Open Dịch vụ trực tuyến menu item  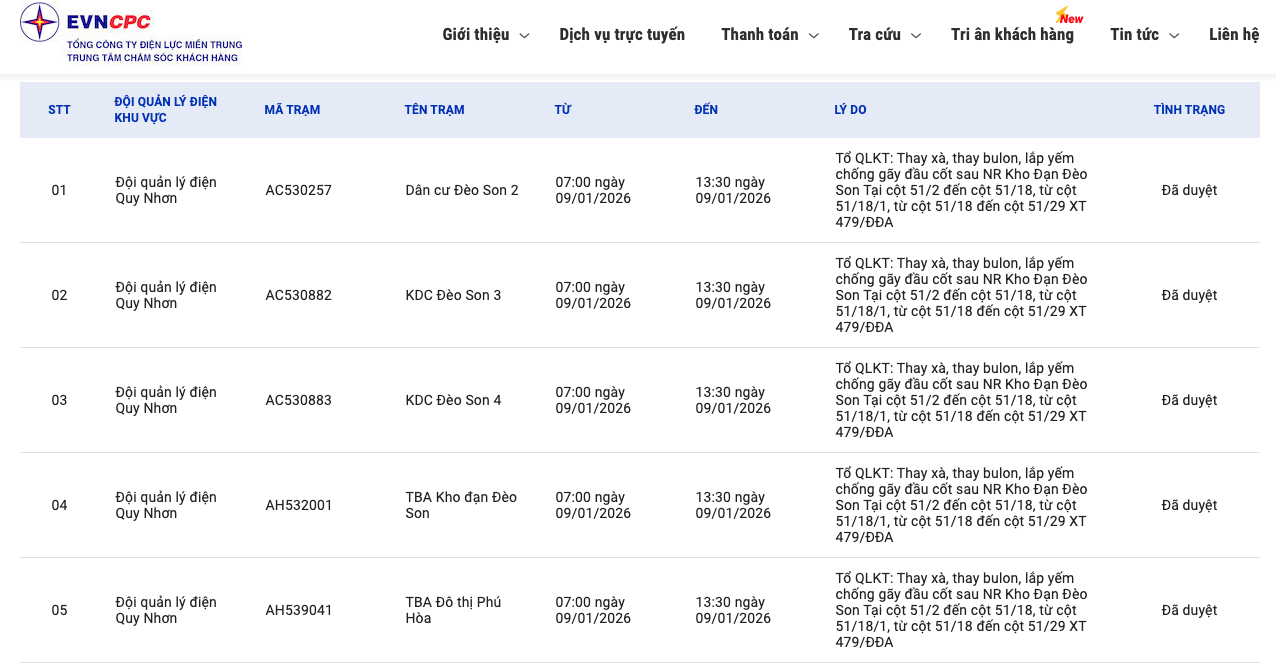pyautogui.click(x=622, y=35)
